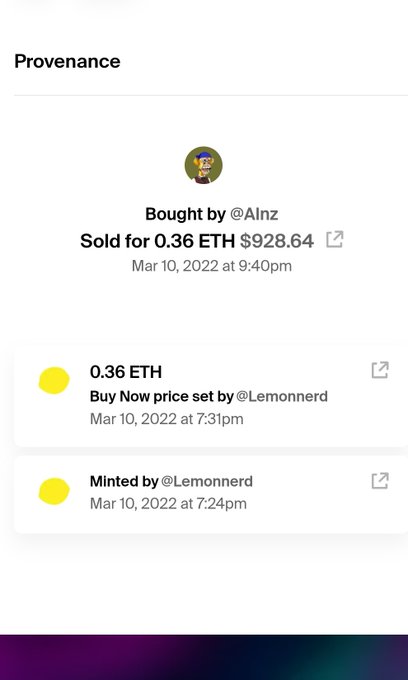
Task: Click the Buy Now price set by label
Action: pyautogui.click(x=162, y=396)
